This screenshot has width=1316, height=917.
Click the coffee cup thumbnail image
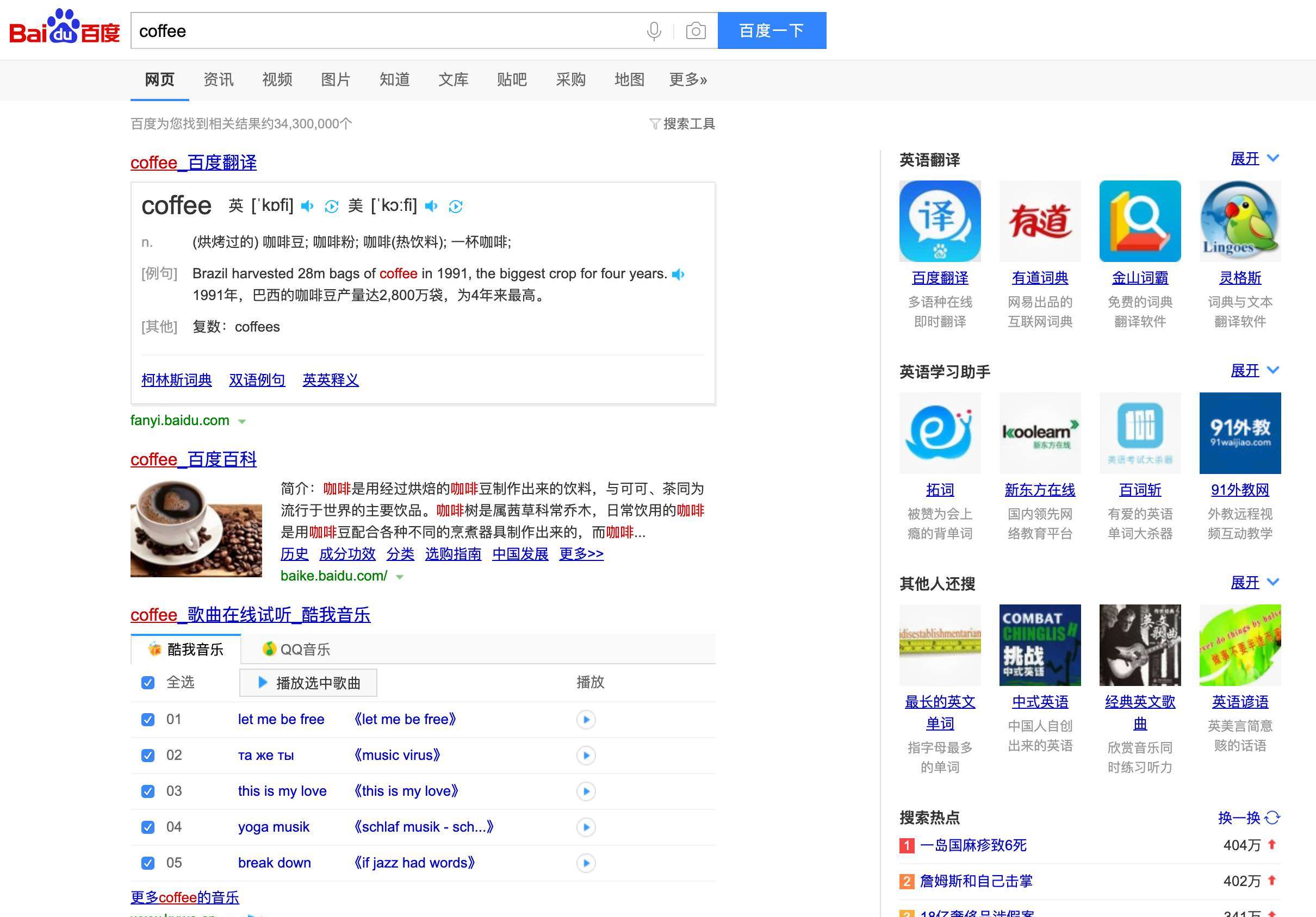click(196, 529)
